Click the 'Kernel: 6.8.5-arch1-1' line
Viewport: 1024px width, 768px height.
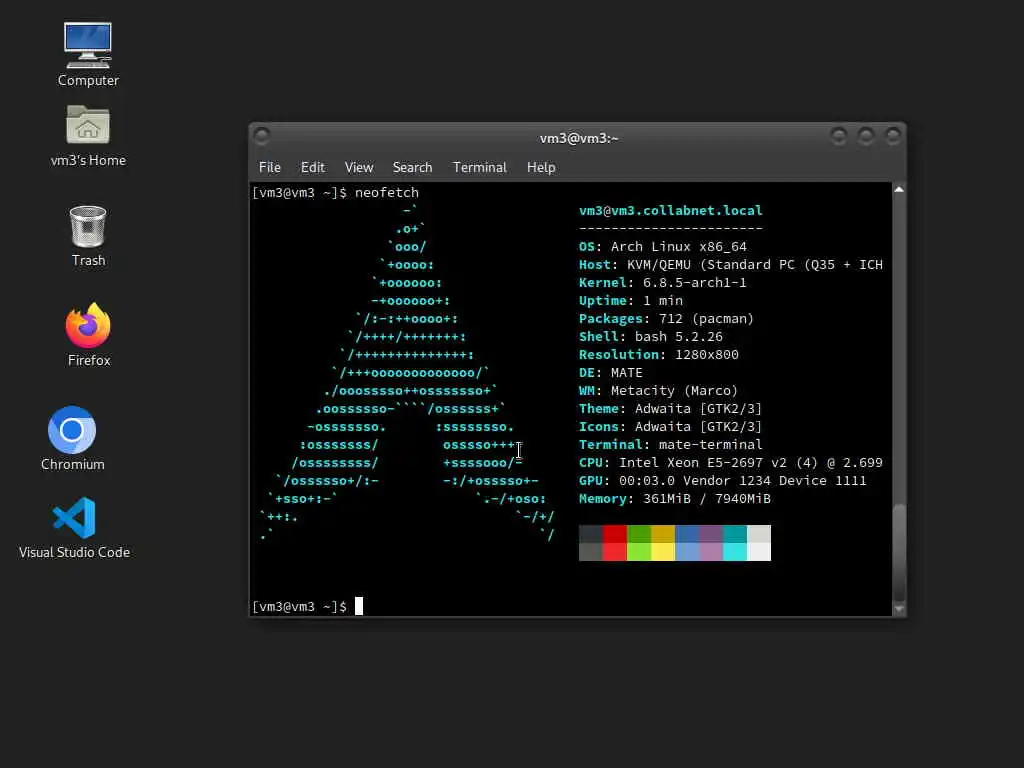point(663,283)
